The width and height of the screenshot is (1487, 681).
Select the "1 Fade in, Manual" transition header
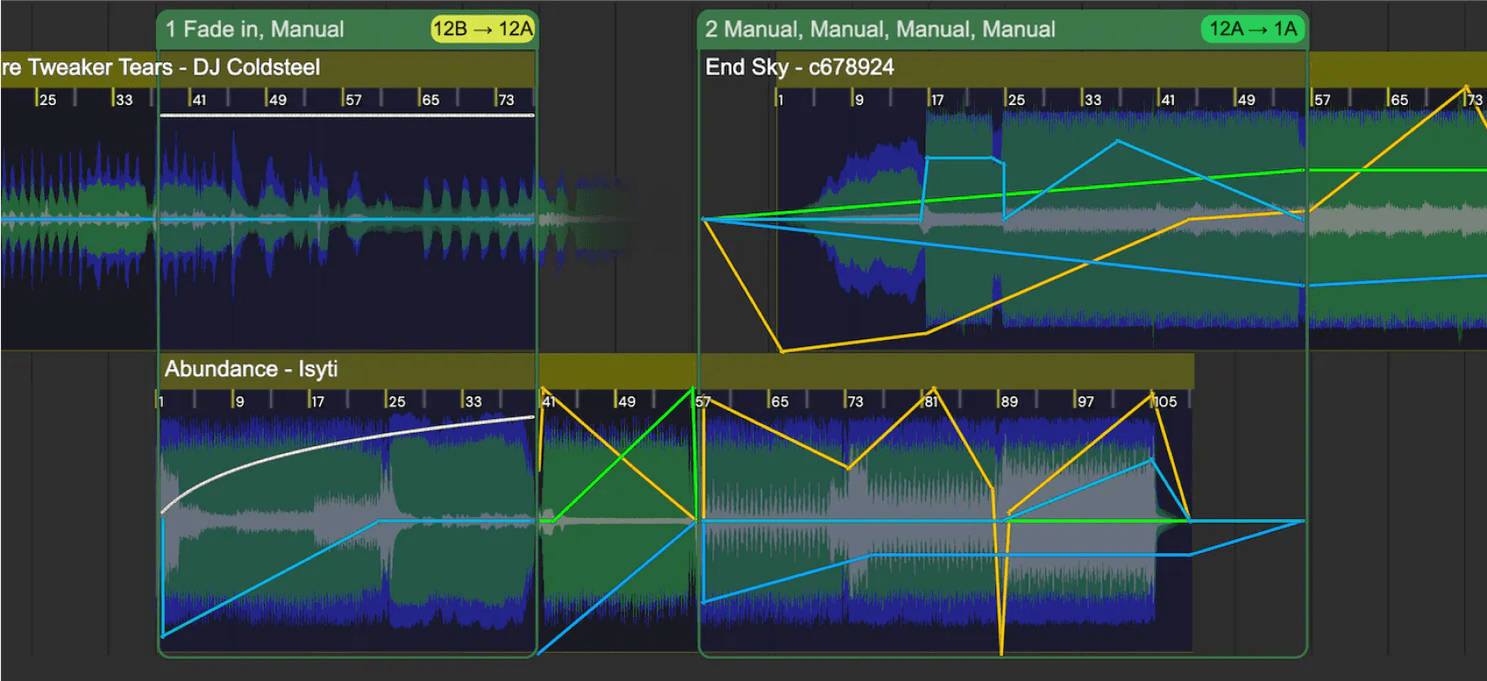tap(255, 30)
